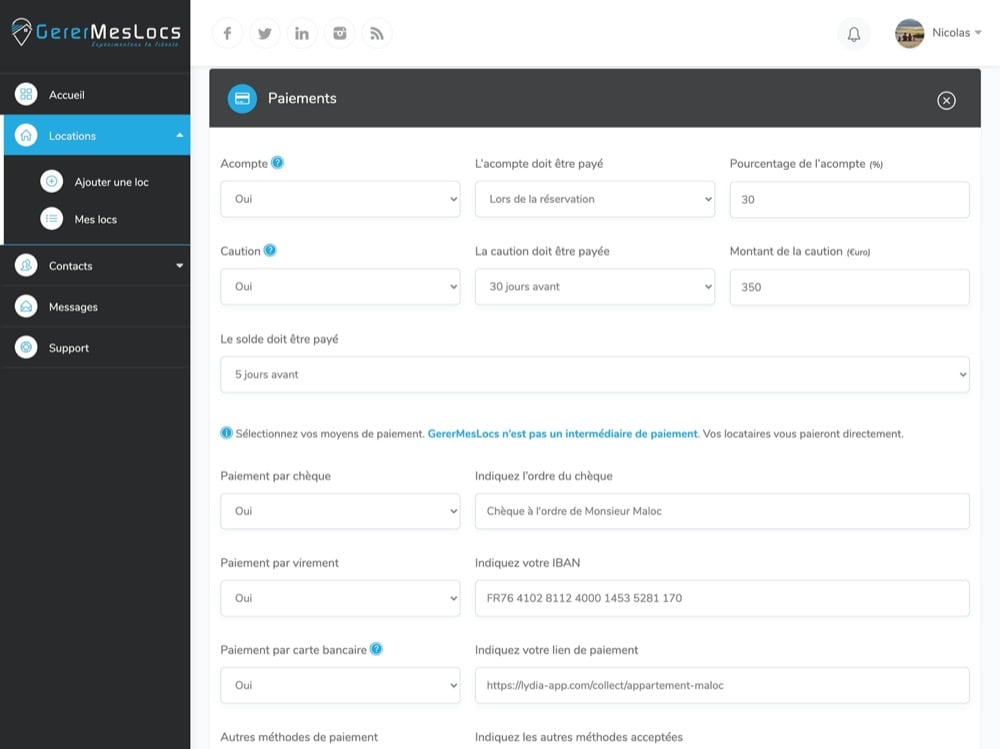This screenshot has width=1000, height=749.
Task: Open the Facebook social link icon
Action: point(227,33)
